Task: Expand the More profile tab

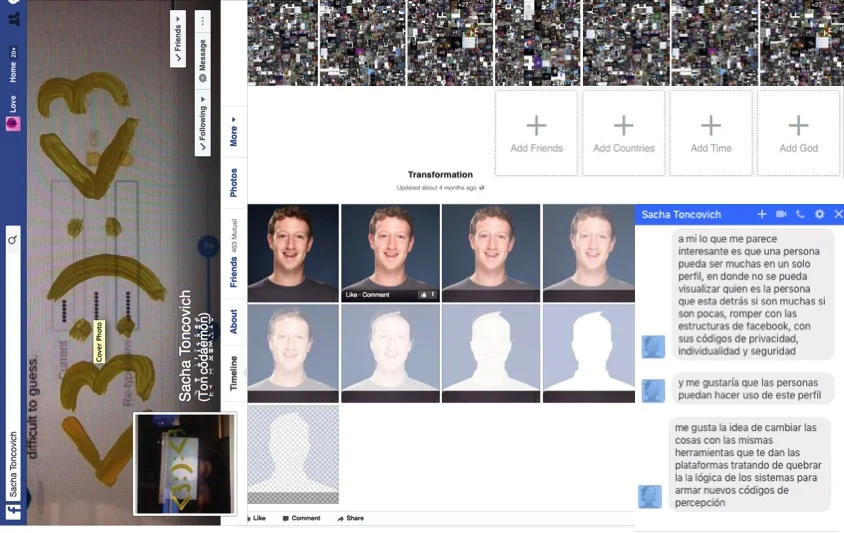Action: click(x=234, y=132)
